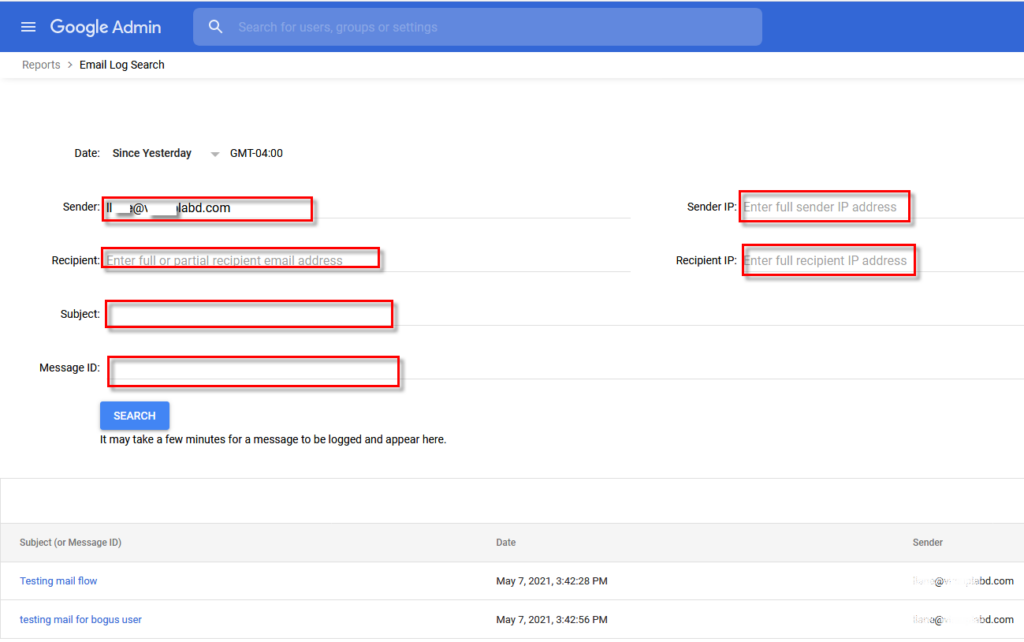This screenshot has width=1024, height=642.
Task: Click the Google Admin logo
Action: tap(106, 26)
